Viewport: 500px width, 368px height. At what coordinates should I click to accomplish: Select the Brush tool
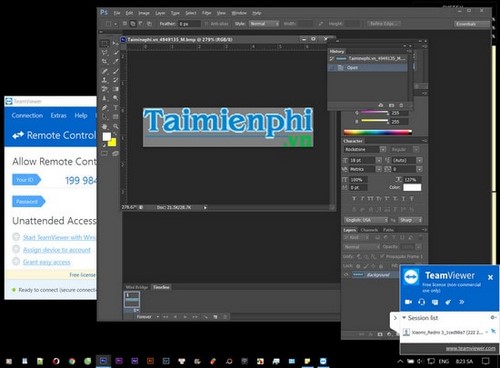tap(115, 71)
